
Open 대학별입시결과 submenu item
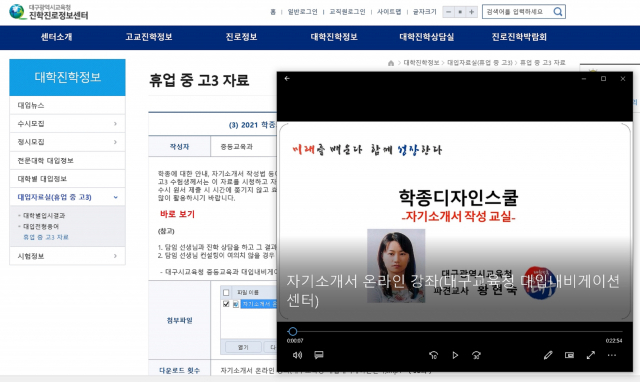[44, 215]
